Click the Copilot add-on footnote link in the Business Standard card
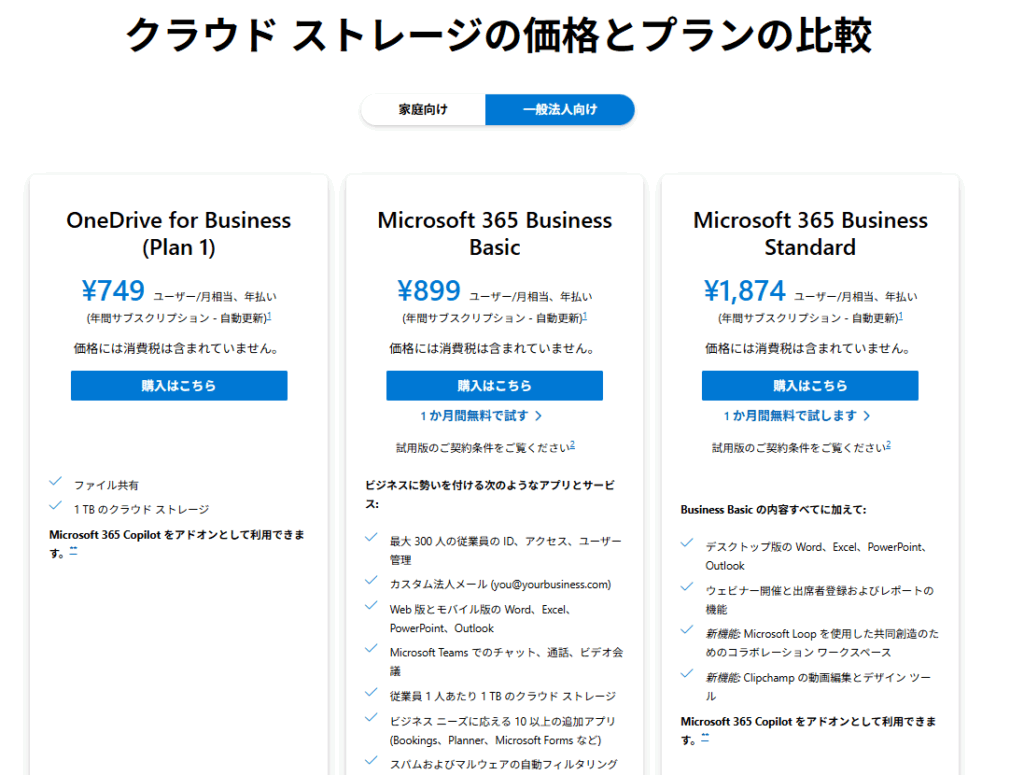 point(705,738)
